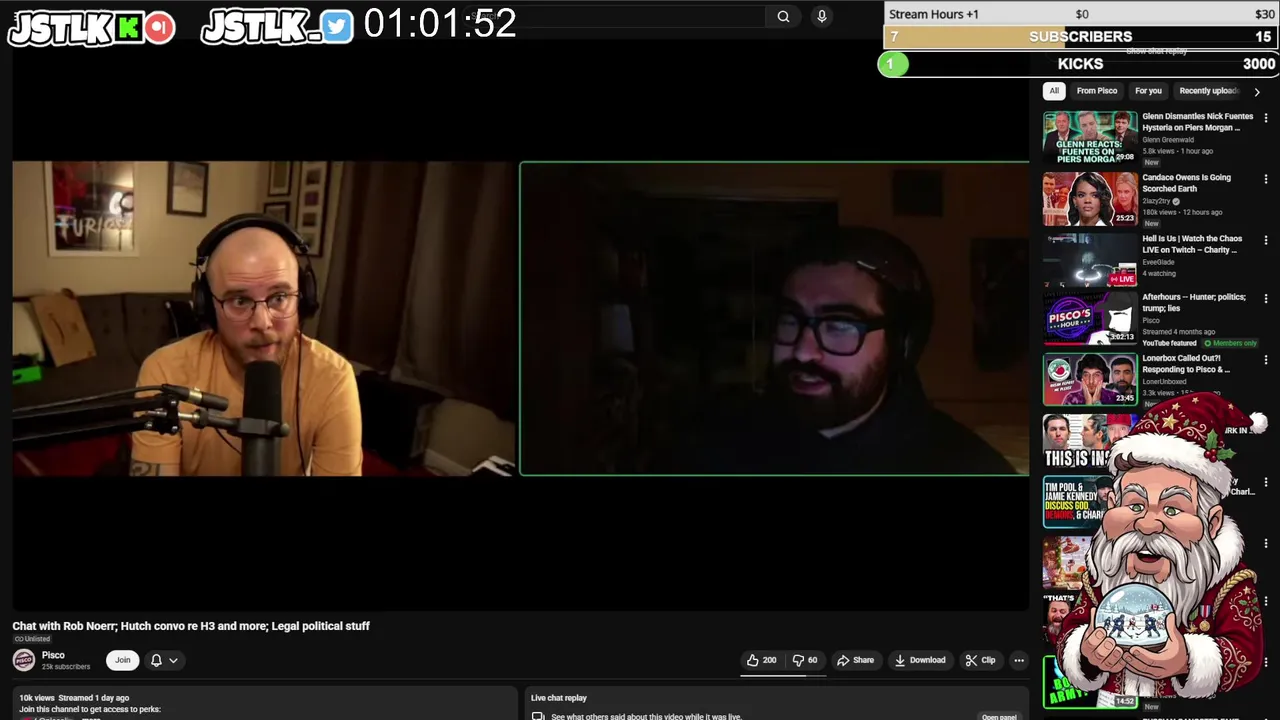1280x720 pixels.
Task: Click the 10k views streamed description text
Action: (74, 698)
